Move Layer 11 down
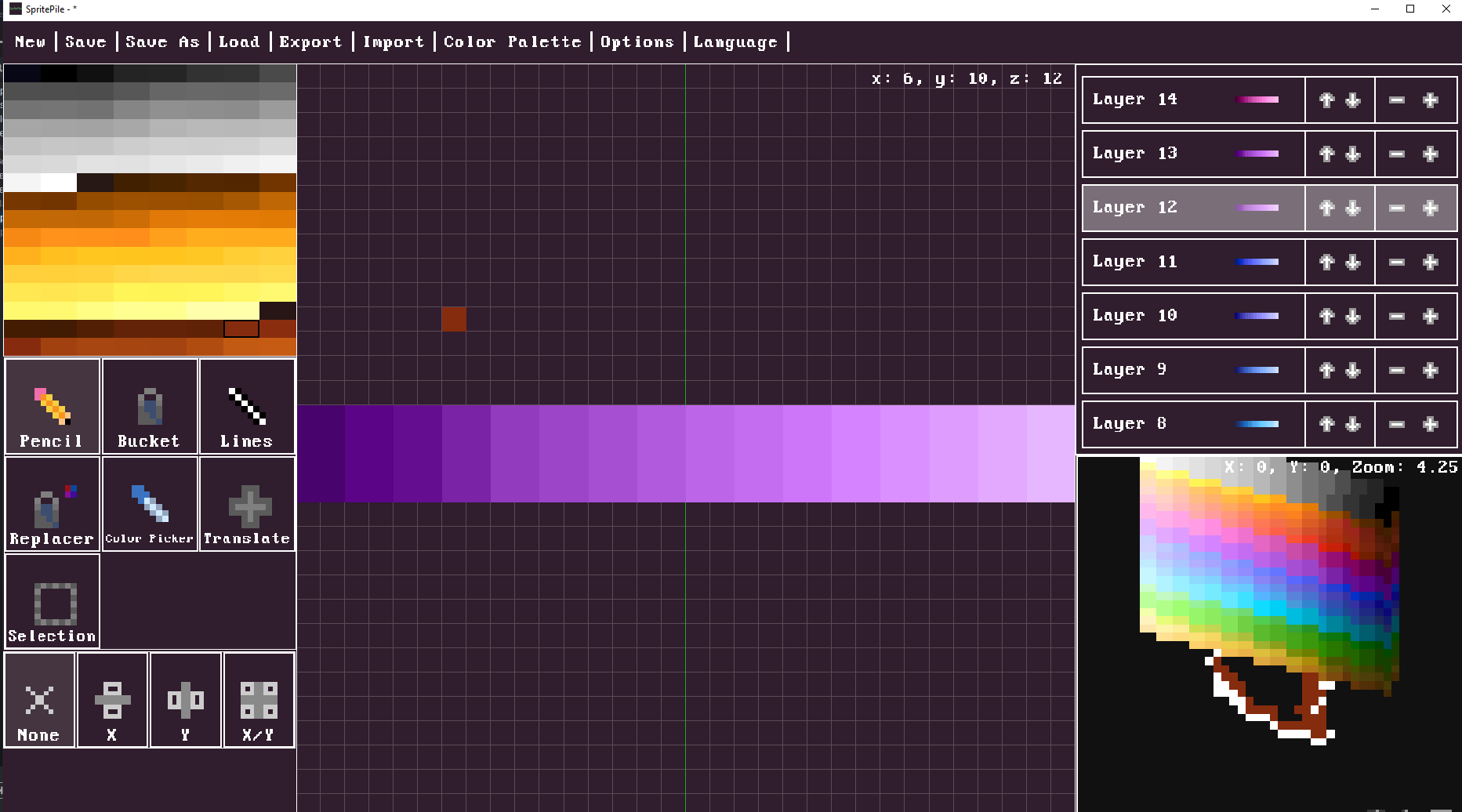This screenshot has width=1462, height=812. 1353,262
